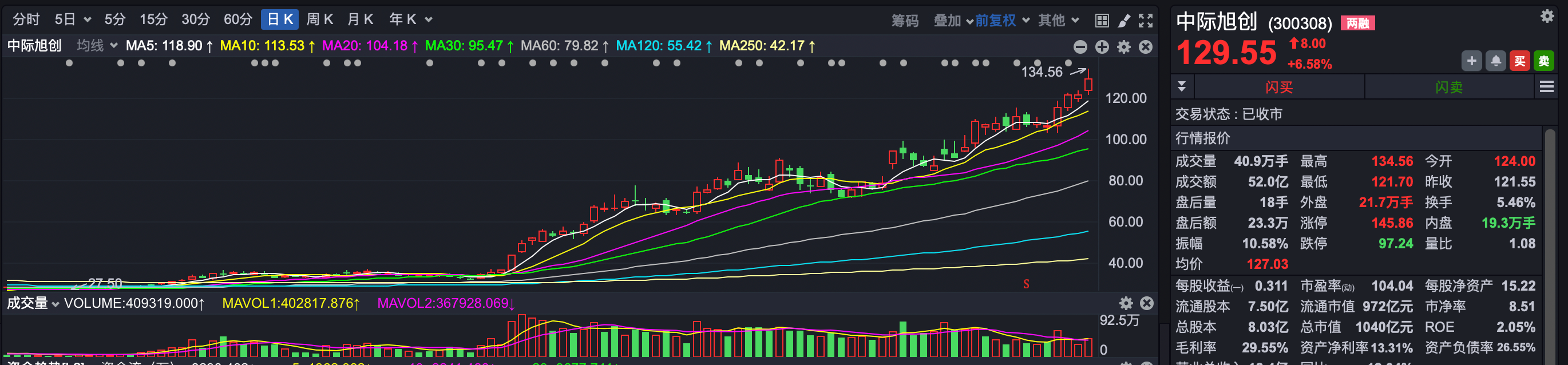Switch to the 60分 timeframe tab
This screenshot has height=365, width=1568.
238,20
